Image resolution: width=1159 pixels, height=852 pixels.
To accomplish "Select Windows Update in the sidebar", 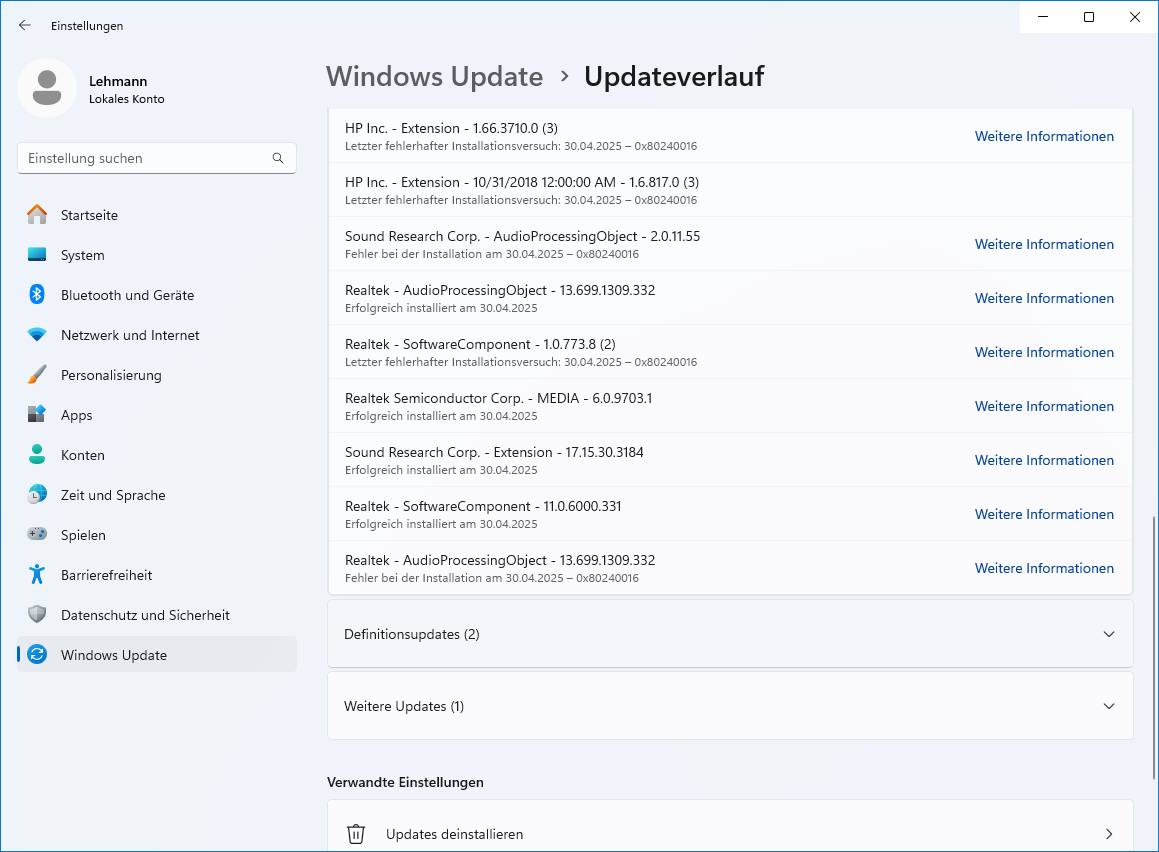I will [157, 654].
